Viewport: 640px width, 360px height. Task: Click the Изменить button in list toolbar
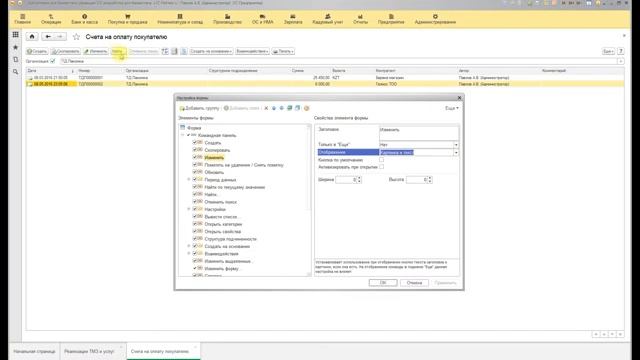pos(96,51)
